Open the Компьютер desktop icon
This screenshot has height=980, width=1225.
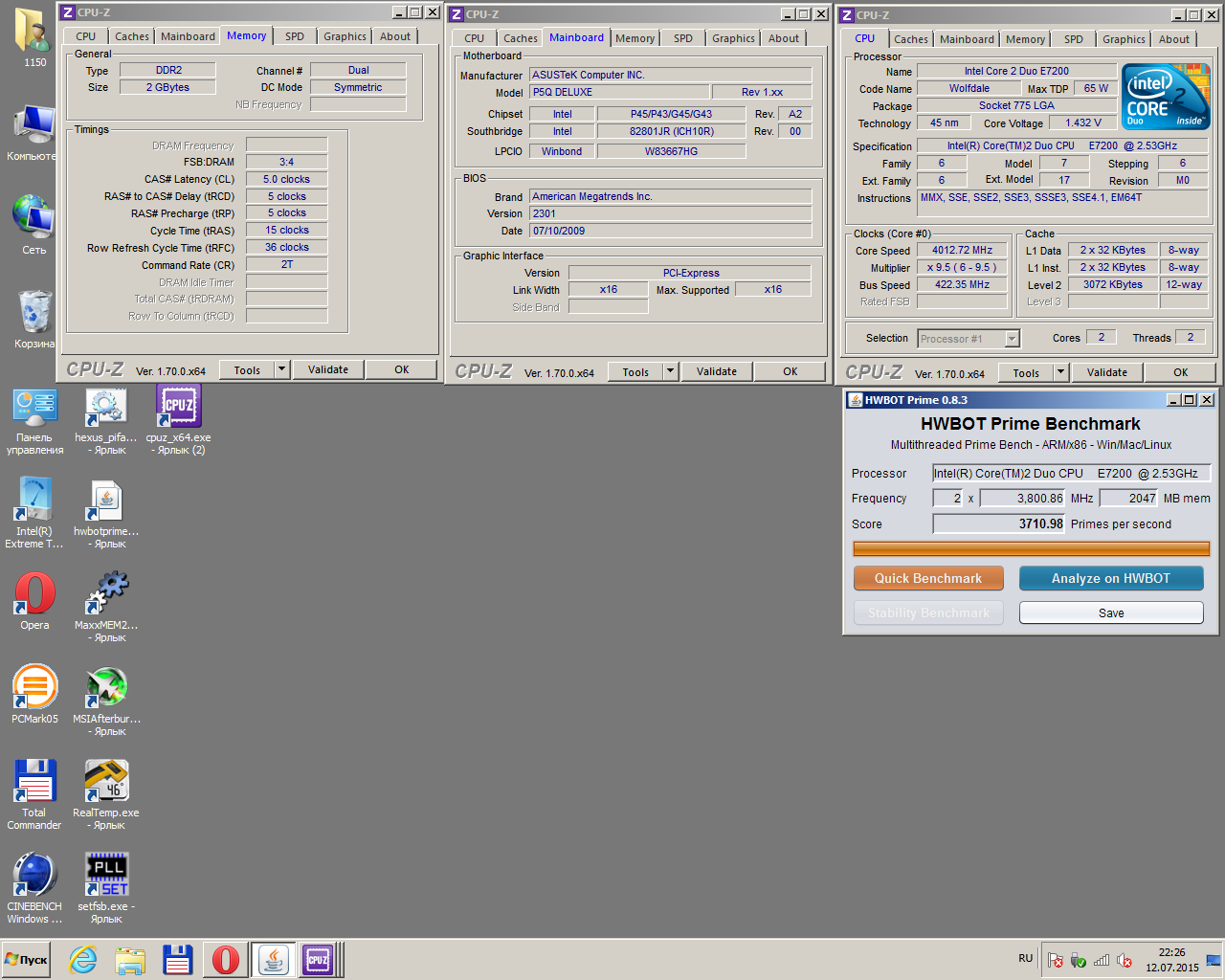34,132
